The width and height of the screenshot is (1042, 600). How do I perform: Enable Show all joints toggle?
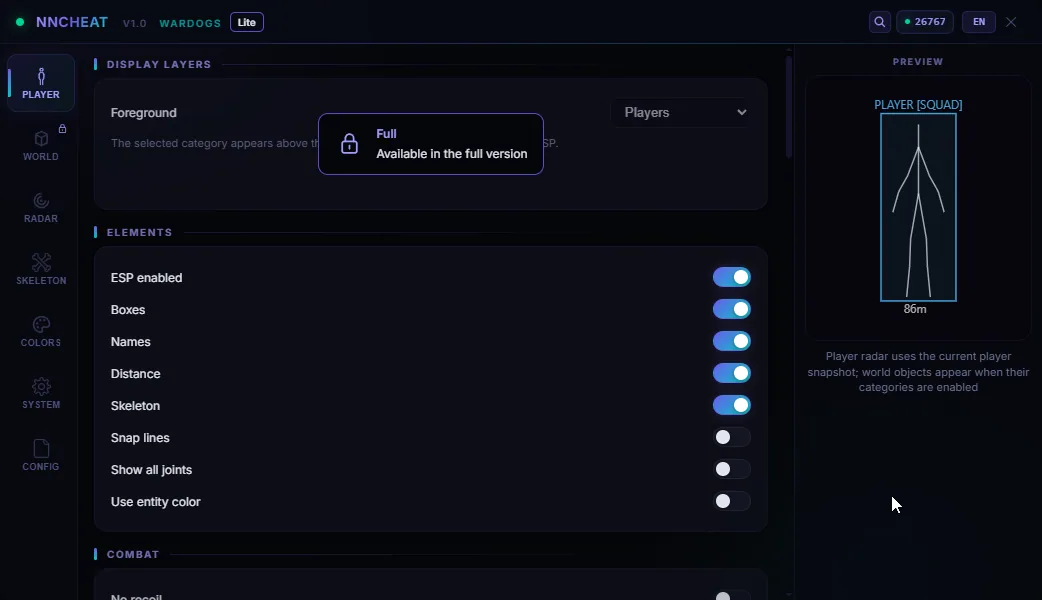(732, 469)
